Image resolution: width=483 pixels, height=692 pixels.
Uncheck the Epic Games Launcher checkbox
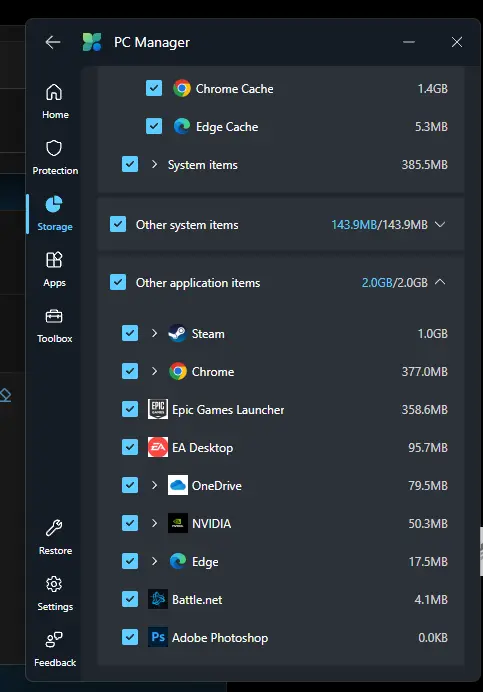pyautogui.click(x=130, y=409)
